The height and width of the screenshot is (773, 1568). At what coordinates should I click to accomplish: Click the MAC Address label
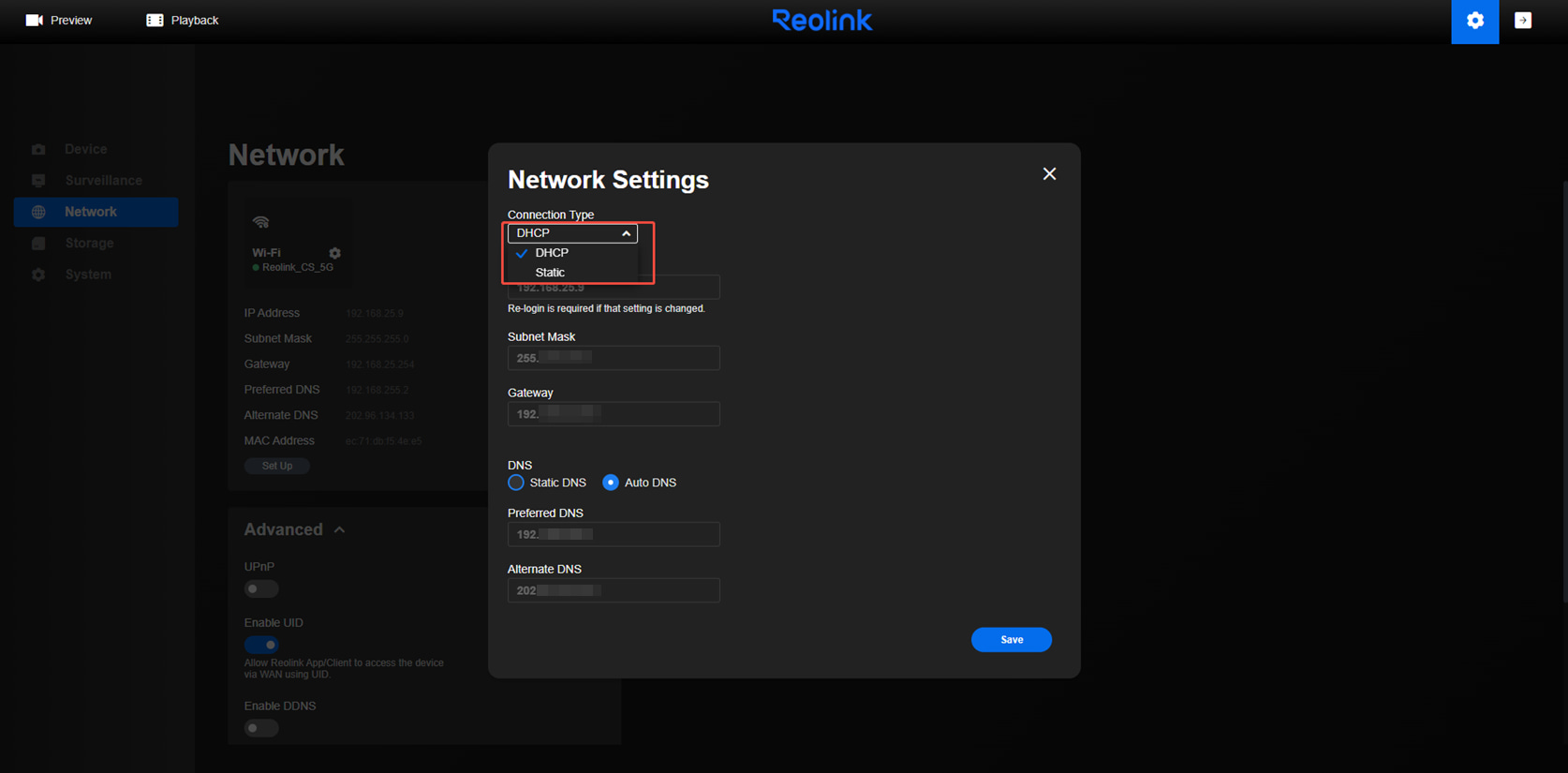point(279,440)
